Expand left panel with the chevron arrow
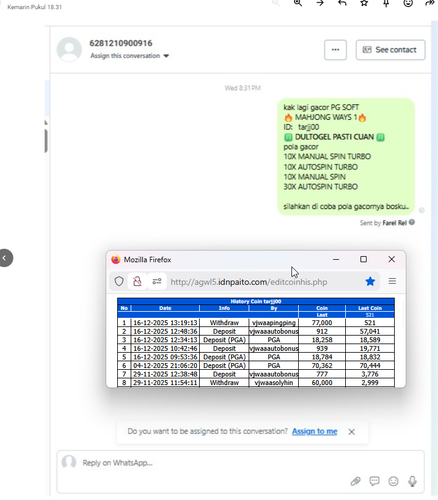 pos(5,258)
